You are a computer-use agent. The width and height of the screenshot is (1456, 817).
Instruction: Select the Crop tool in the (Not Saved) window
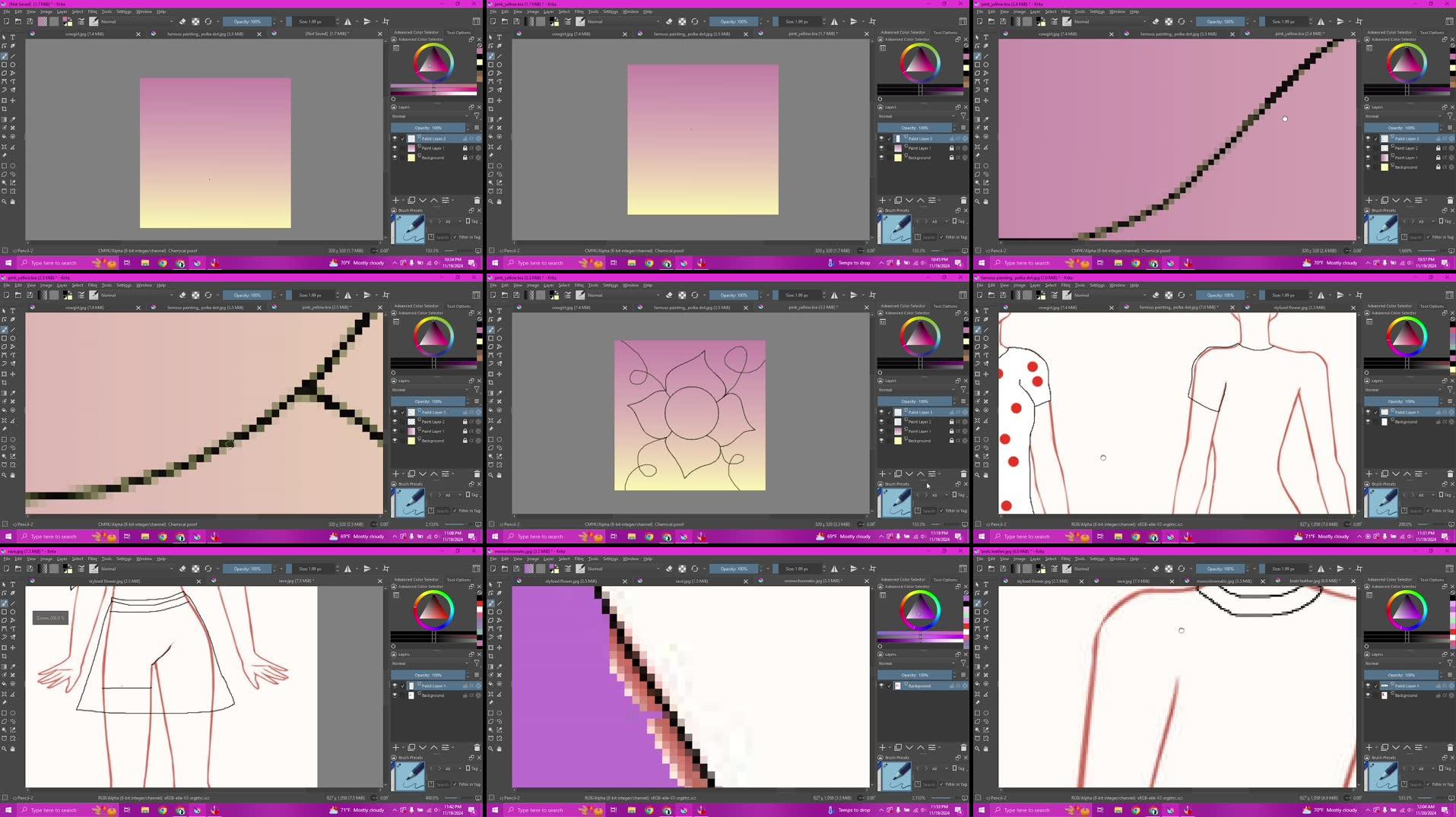(5, 109)
